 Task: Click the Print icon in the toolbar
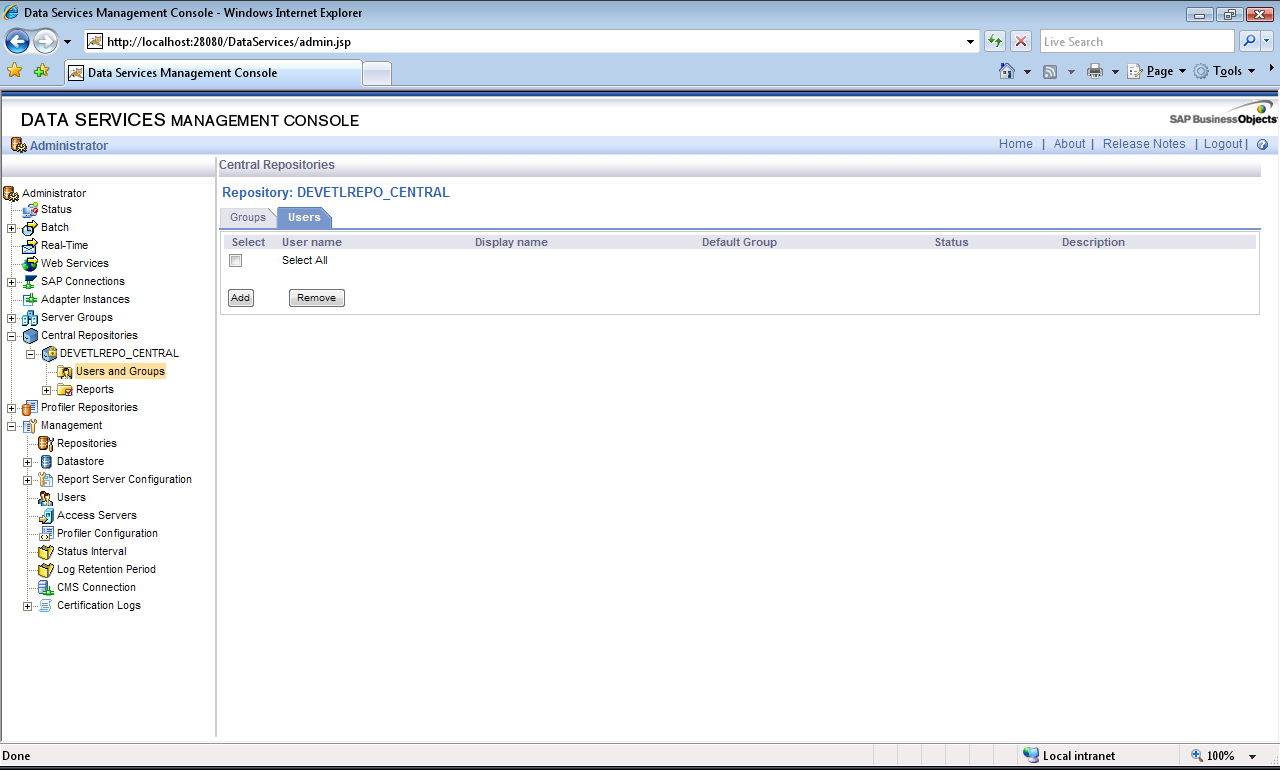(1095, 71)
